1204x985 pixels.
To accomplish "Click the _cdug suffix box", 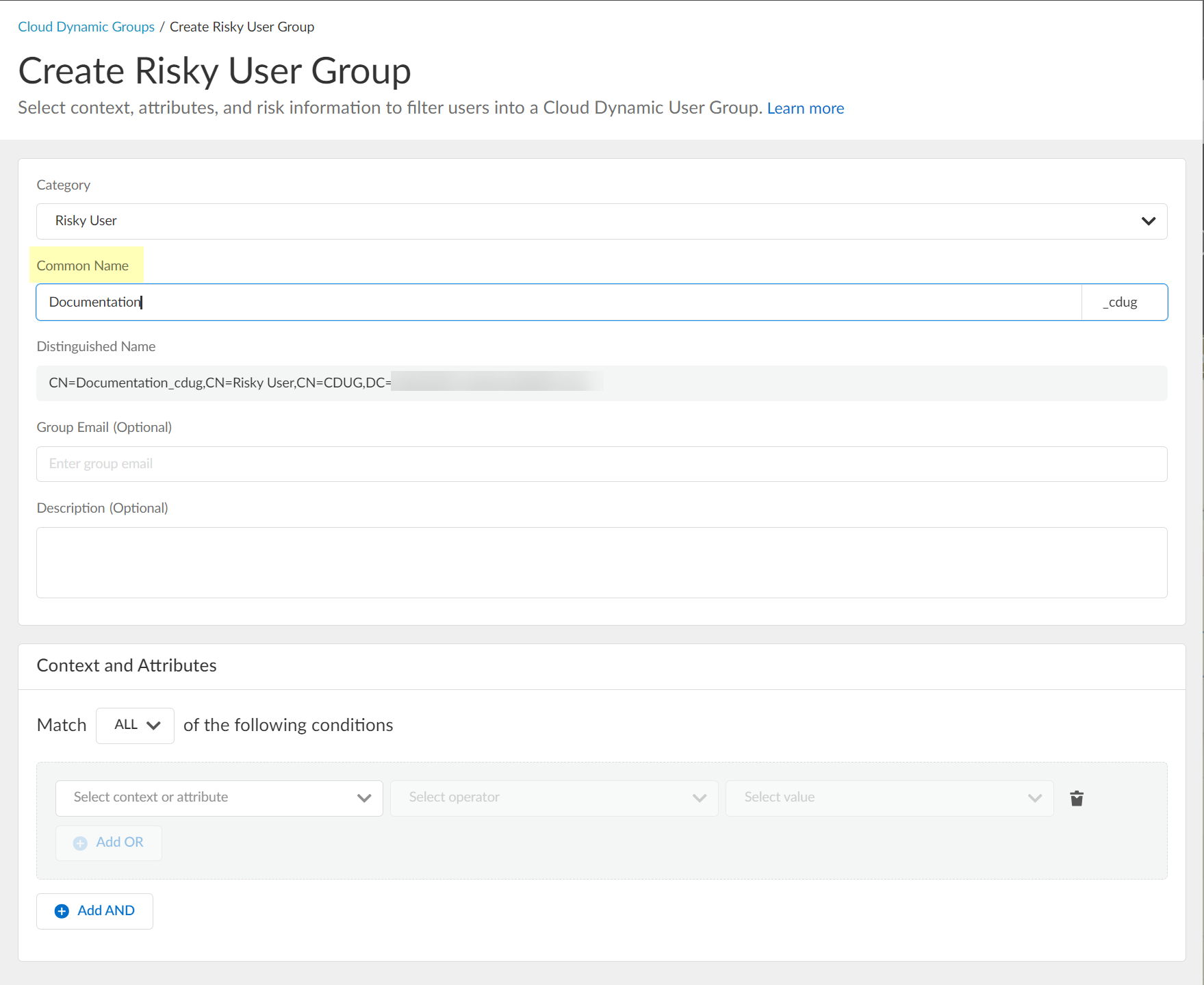I will pyautogui.click(x=1123, y=303).
